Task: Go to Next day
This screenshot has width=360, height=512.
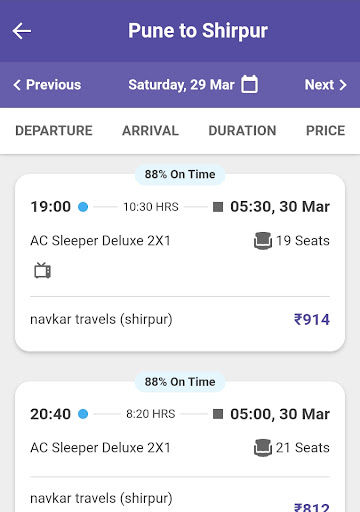Action: pyautogui.click(x=326, y=85)
